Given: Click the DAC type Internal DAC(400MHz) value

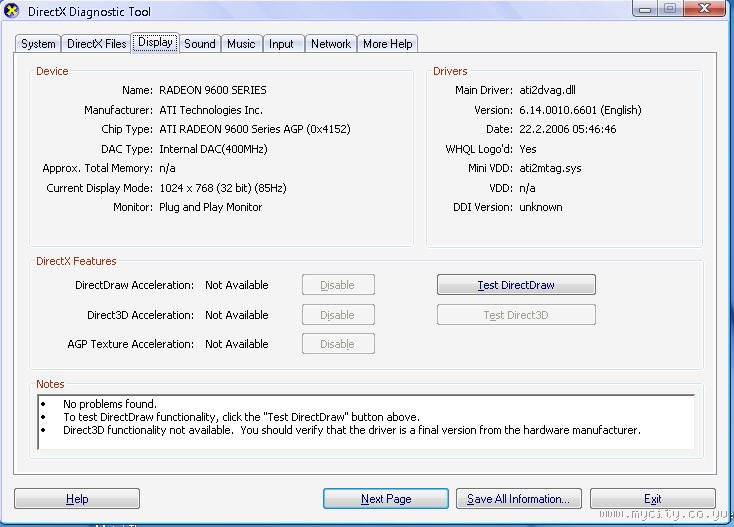Looking at the screenshot, I should (x=213, y=149).
